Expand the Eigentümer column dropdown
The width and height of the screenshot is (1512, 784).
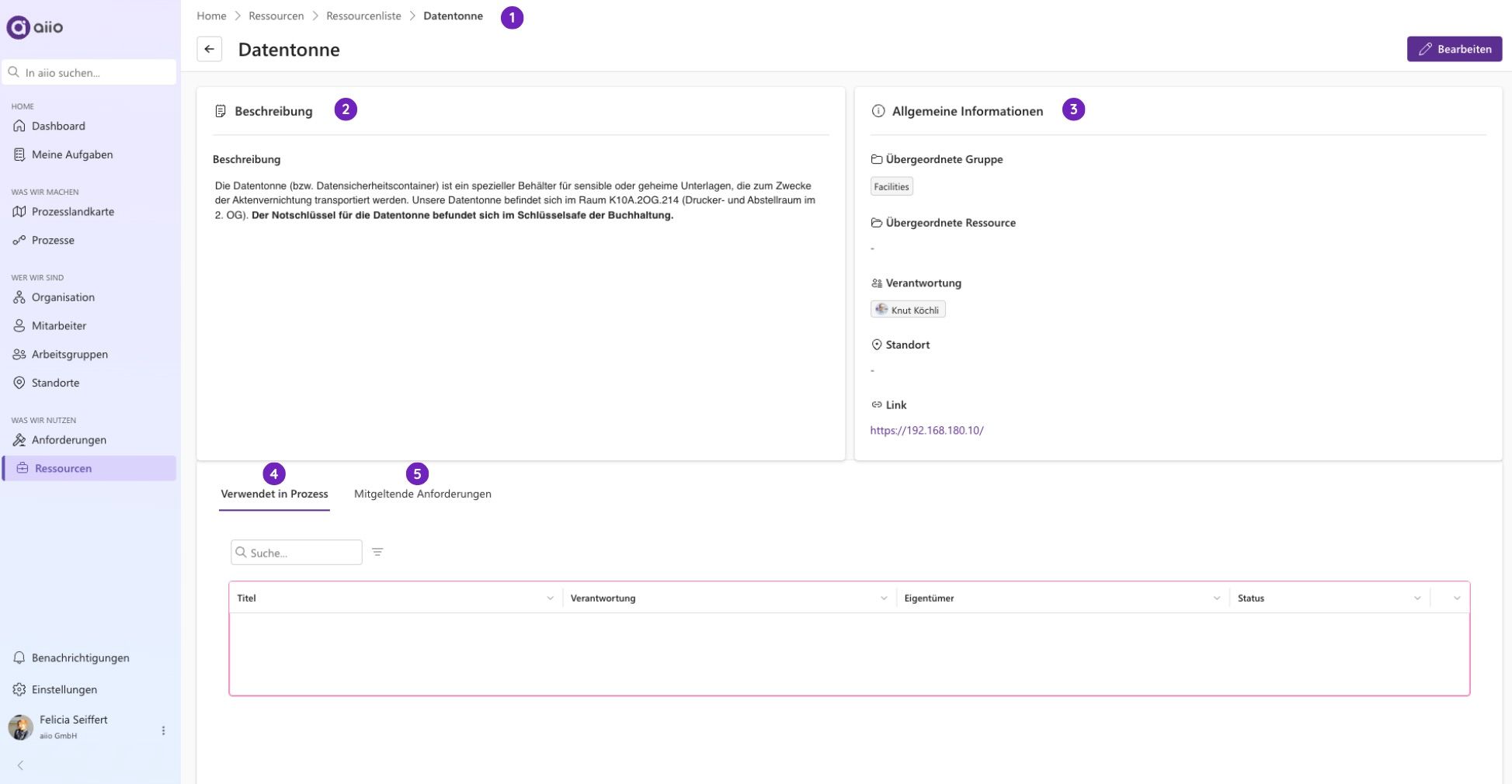point(1217,598)
